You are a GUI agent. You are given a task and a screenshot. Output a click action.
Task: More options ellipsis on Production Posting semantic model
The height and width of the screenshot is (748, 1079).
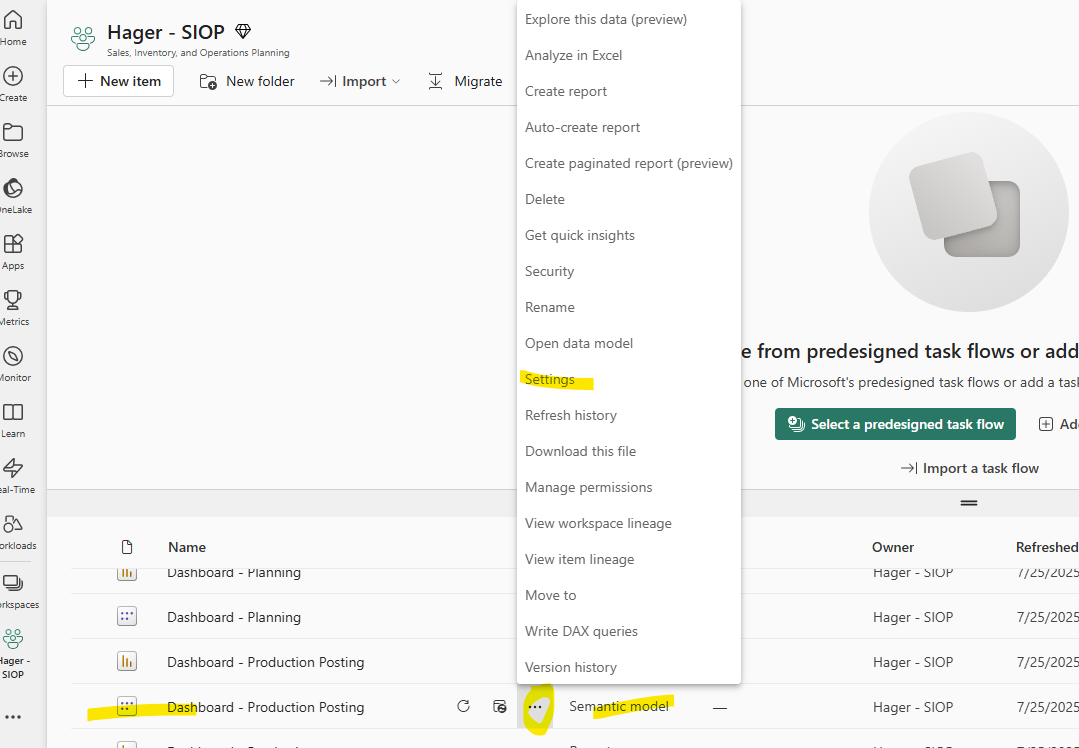point(535,707)
